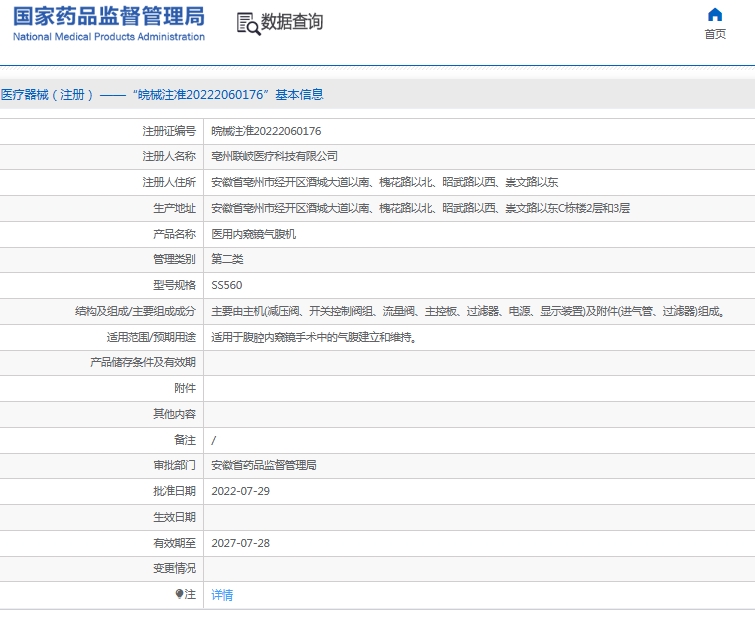
Task: Click the 首页 home label
Action: point(715,34)
